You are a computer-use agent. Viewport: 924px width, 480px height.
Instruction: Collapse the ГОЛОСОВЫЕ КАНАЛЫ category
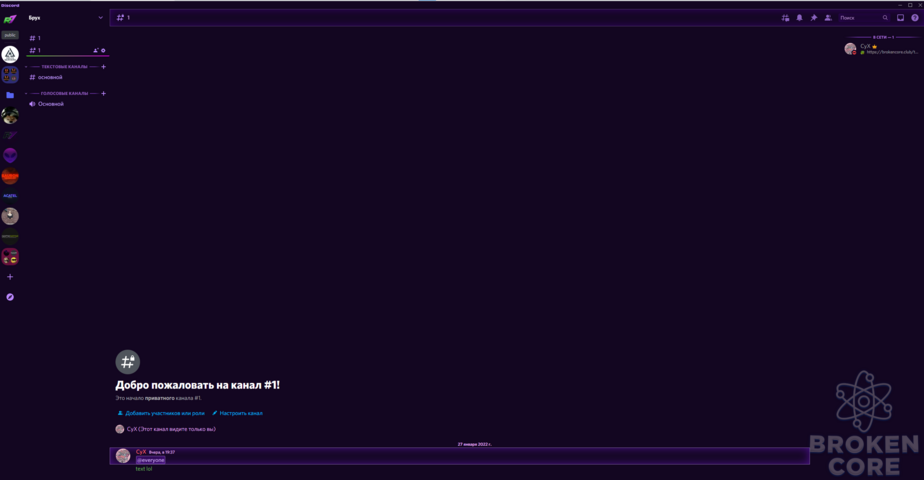pos(64,94)
